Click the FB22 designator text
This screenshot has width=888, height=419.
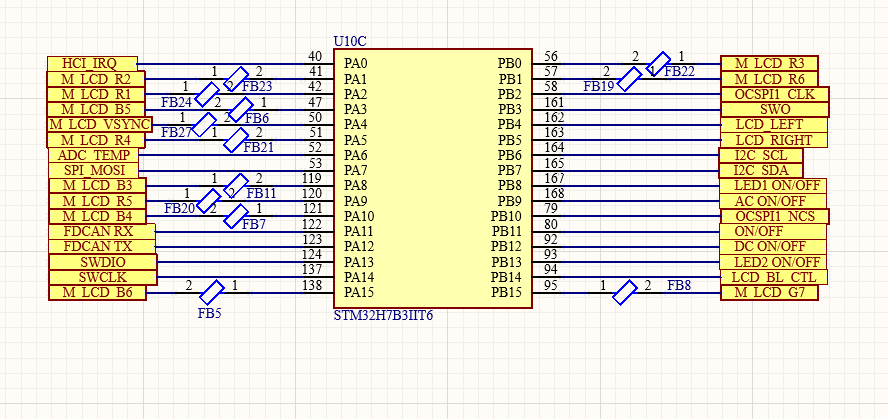pyautogui.click(x=680, y=72)
